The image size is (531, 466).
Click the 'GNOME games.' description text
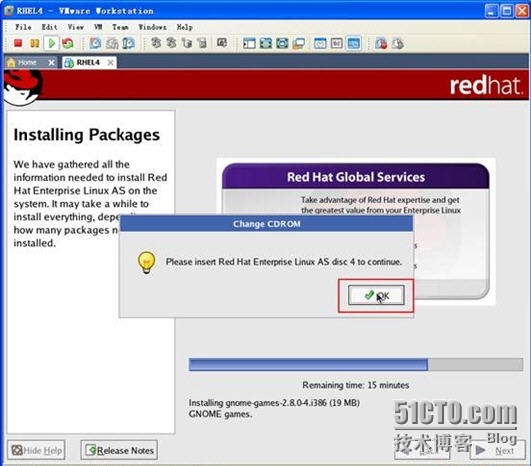coord(220,414)
